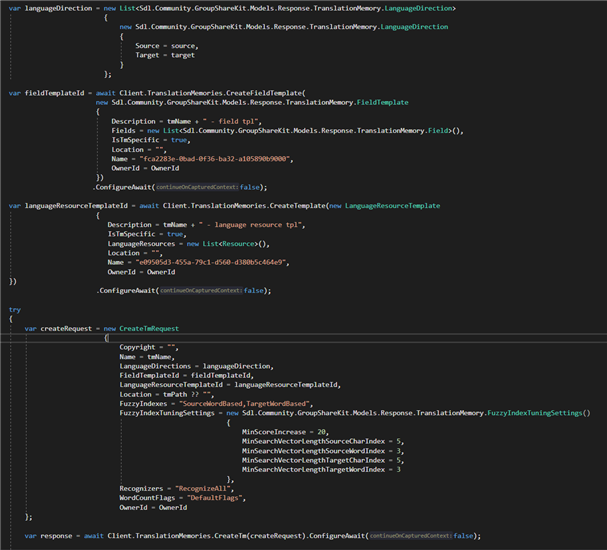The height and width of the screenshot is (550, 607).
Task: Click 'FieldTemplateId = fieldTemplateId,' line
Action: (187, 375)
